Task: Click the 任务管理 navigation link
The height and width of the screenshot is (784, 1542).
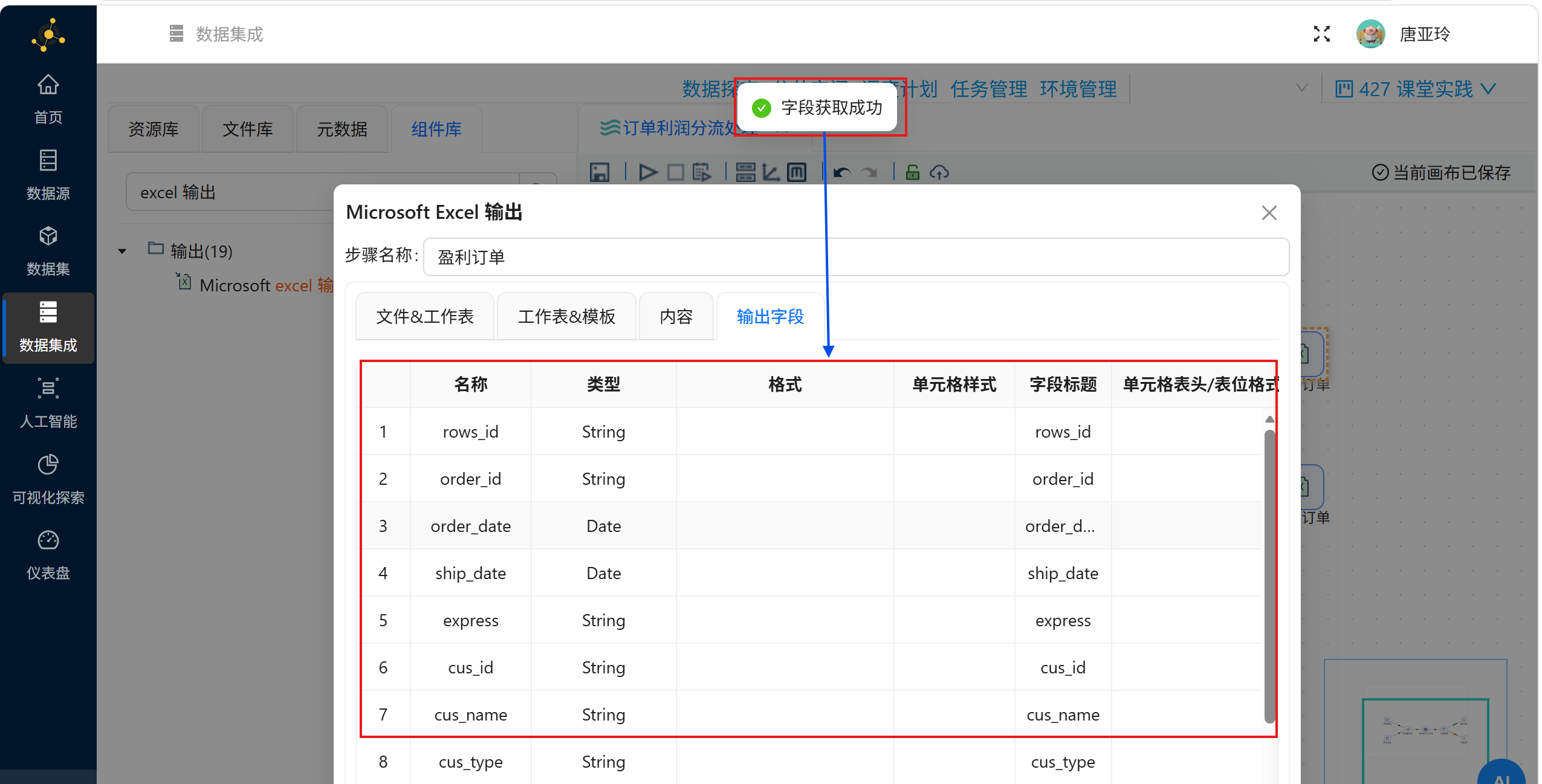Action: click(988, 89)
